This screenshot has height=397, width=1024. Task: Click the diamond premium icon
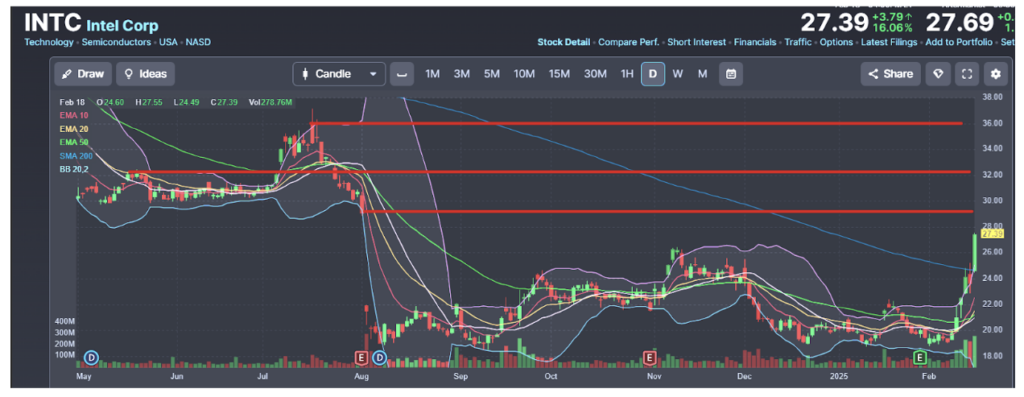[938, 74]
